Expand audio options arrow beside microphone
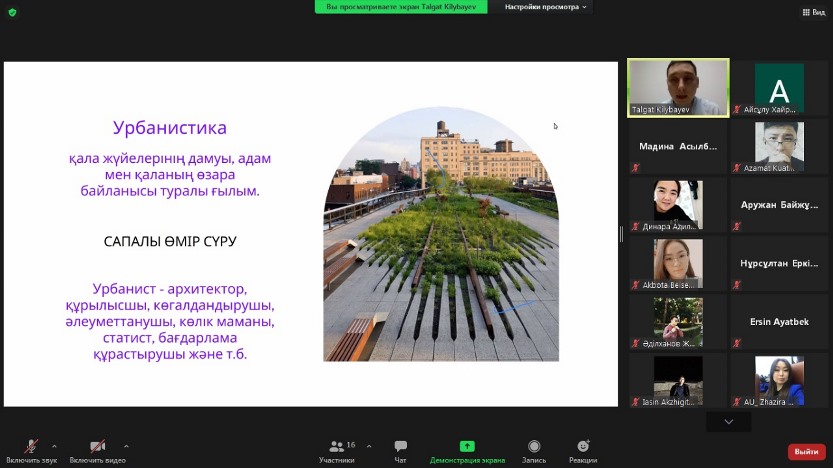 [x=54, y=446]
